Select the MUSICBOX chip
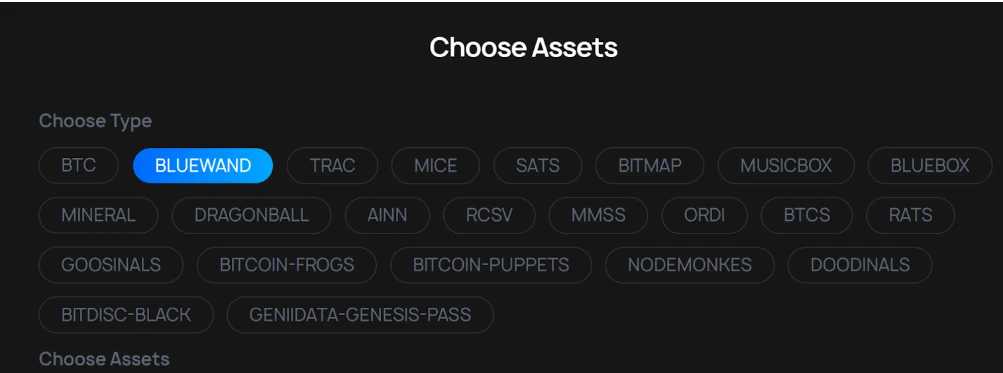 (786, 166)
